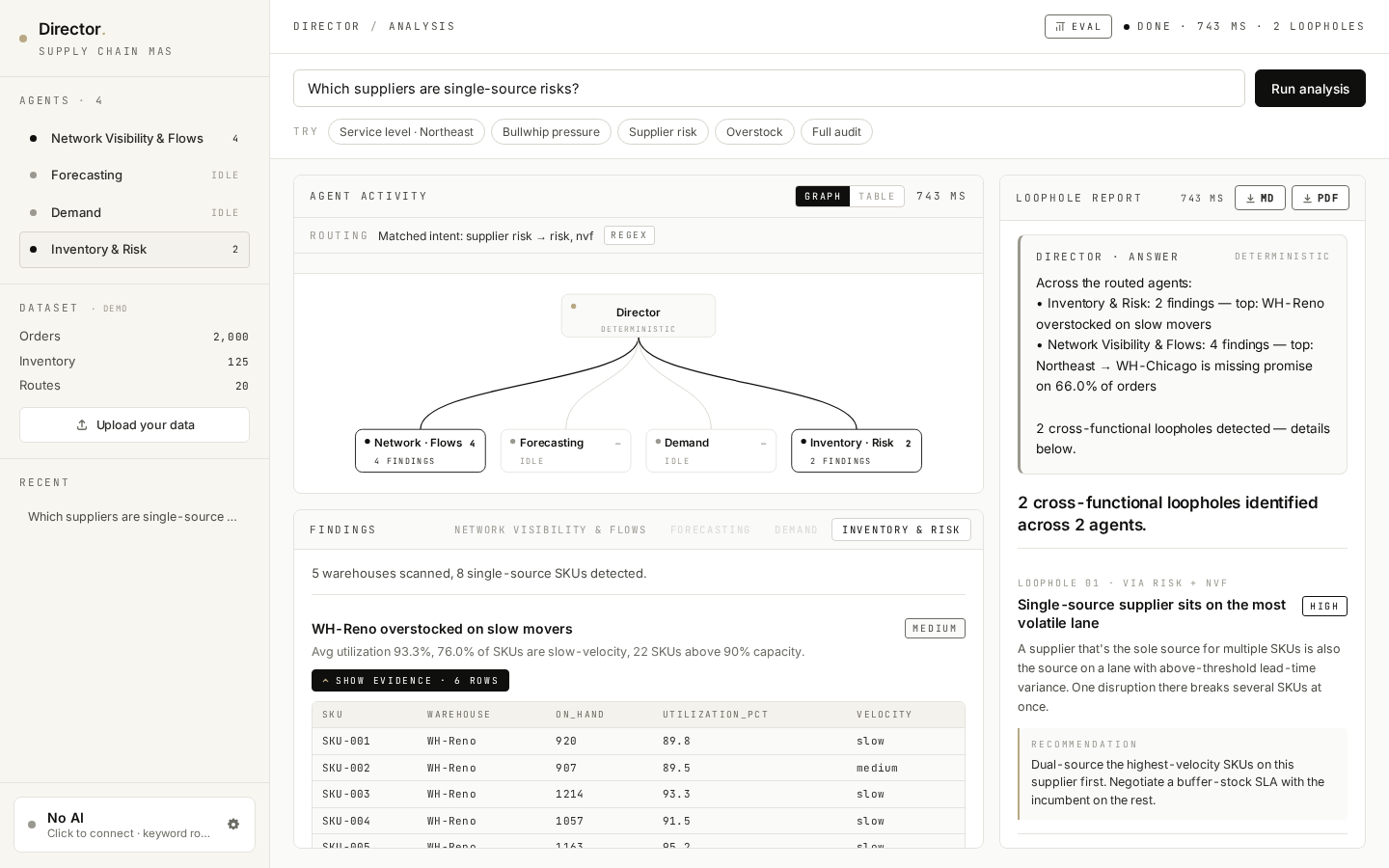The height and width of the screenshot is (868, 1389).
Task: Click Orders dataset count 2,000
Action: (x=231, y=338)
